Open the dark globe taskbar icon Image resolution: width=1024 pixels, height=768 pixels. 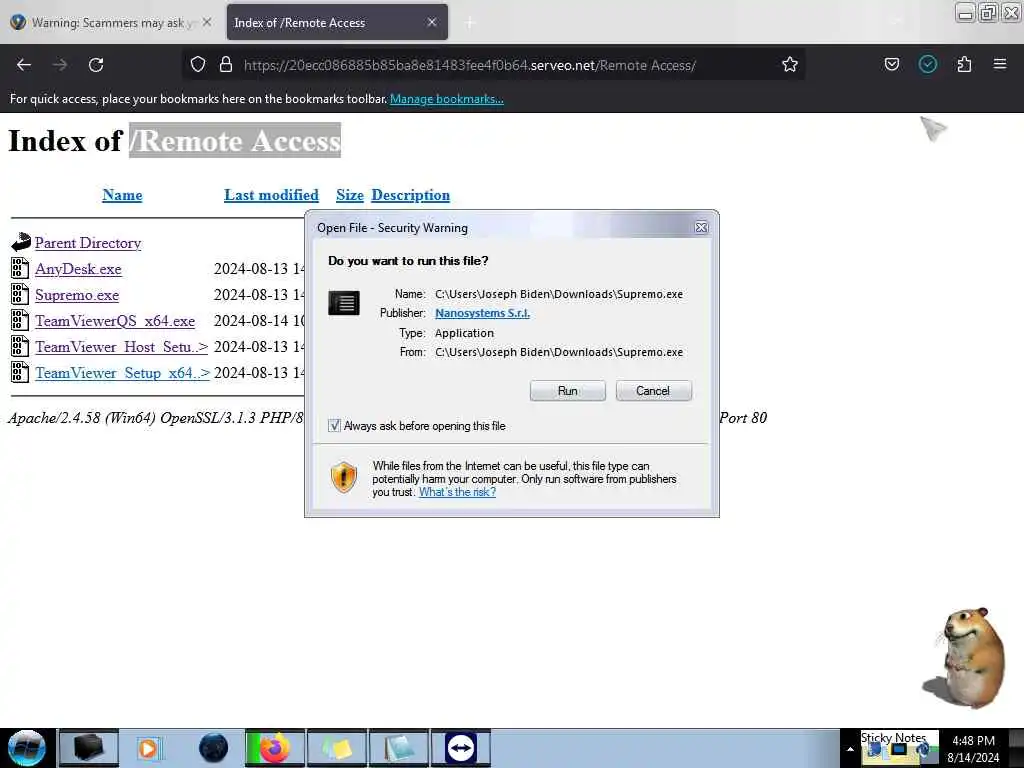tap(214, 748)
